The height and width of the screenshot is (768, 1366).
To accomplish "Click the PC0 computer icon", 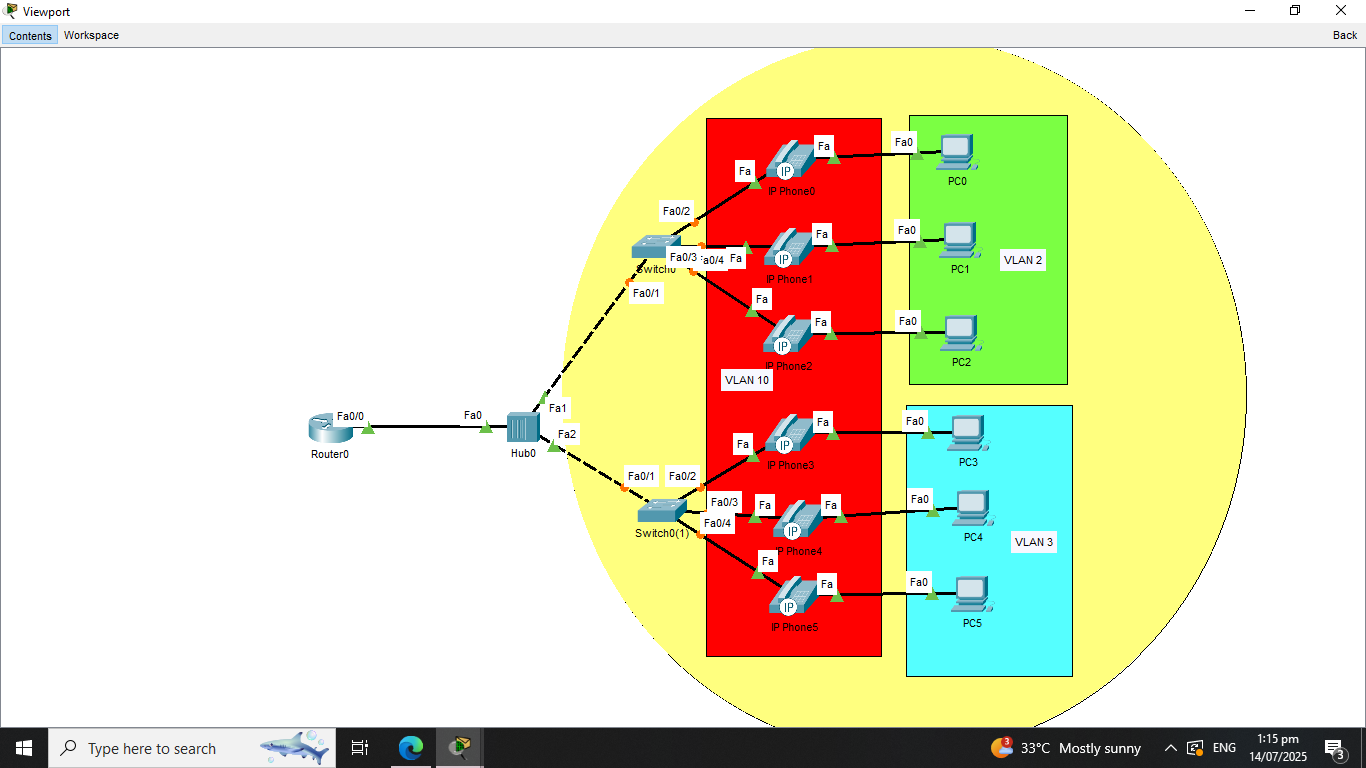I will [x=957, y=153].
